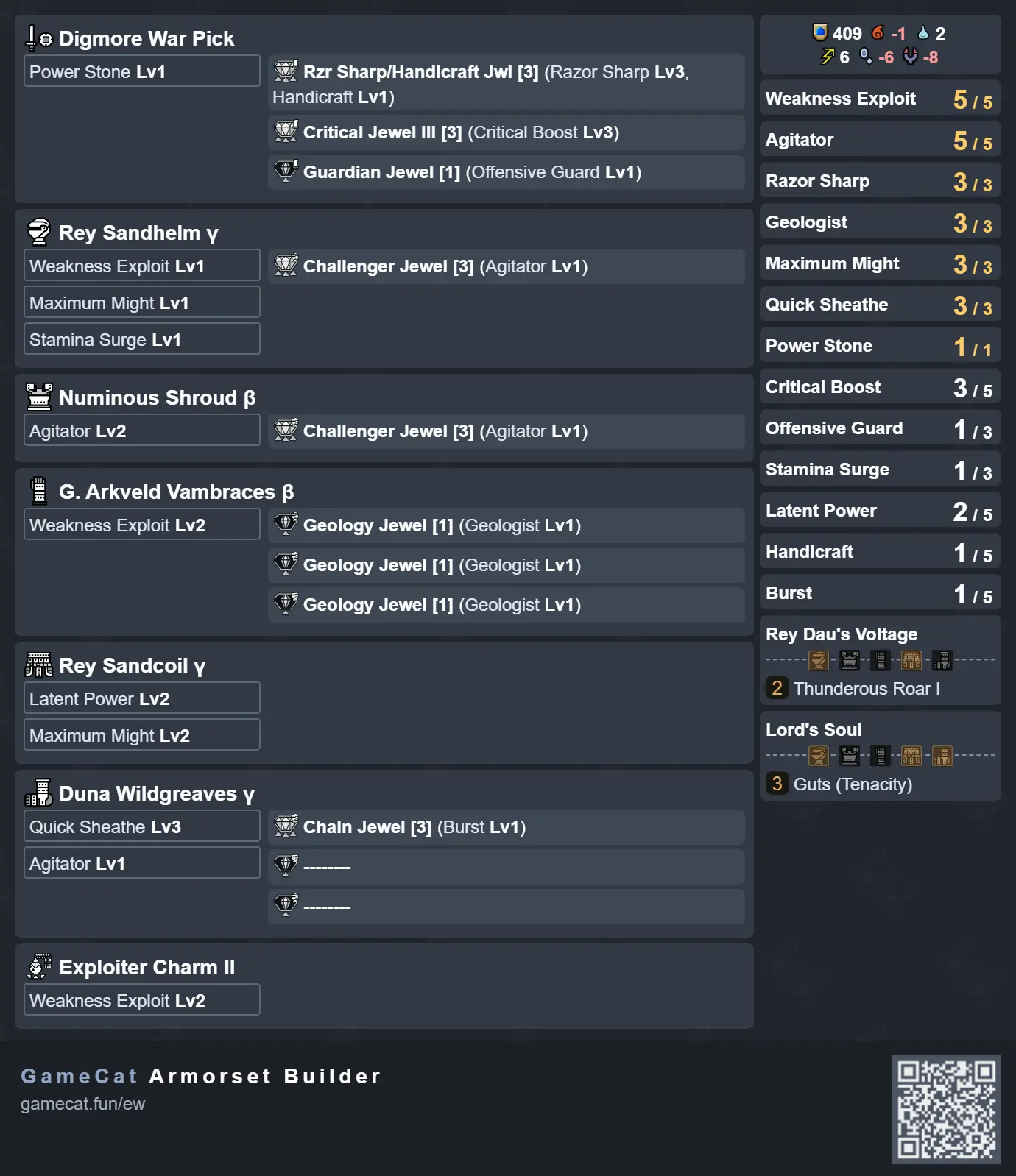
Task: Click the Duna Wildgreaves leg armor icon
Action: tap(39, 793)
